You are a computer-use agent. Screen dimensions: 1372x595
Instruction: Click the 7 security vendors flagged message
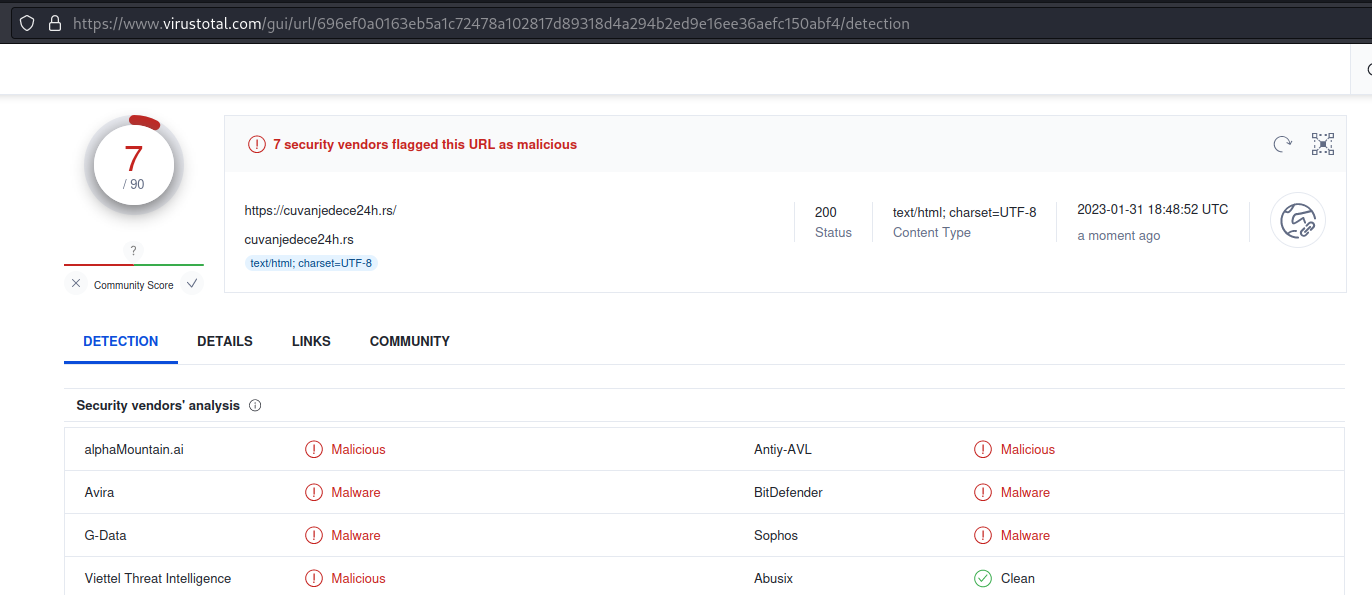[x=425, y=144]
